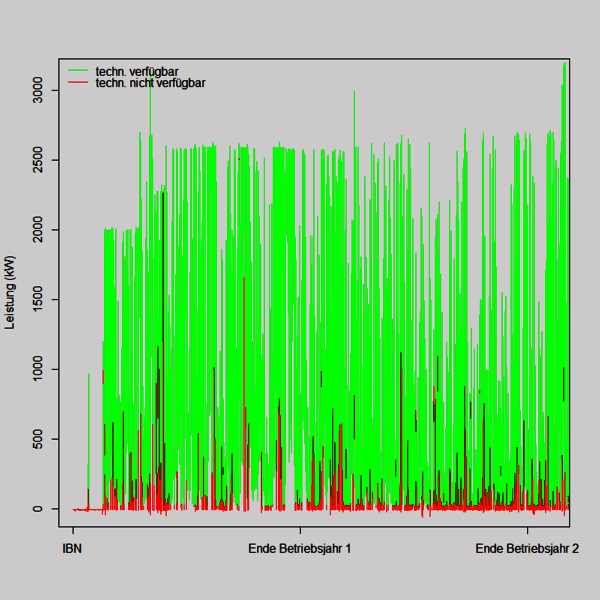Select the 'Ende Betriebsjahr 1' axis label
Viewport: 600px width, 600px height.
(x=300, y=548)
